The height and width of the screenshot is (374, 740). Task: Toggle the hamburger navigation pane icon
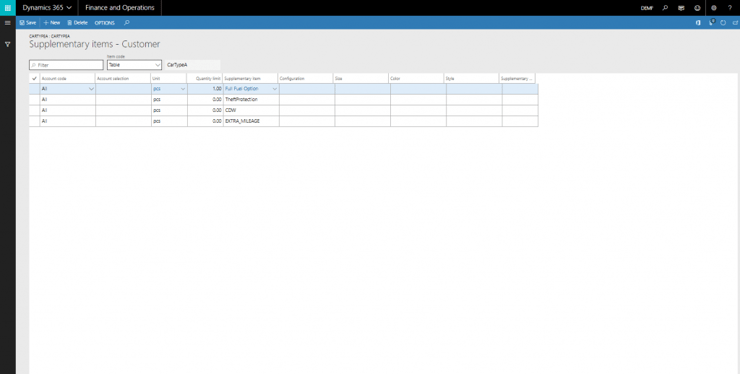click(x=8, y=23)
